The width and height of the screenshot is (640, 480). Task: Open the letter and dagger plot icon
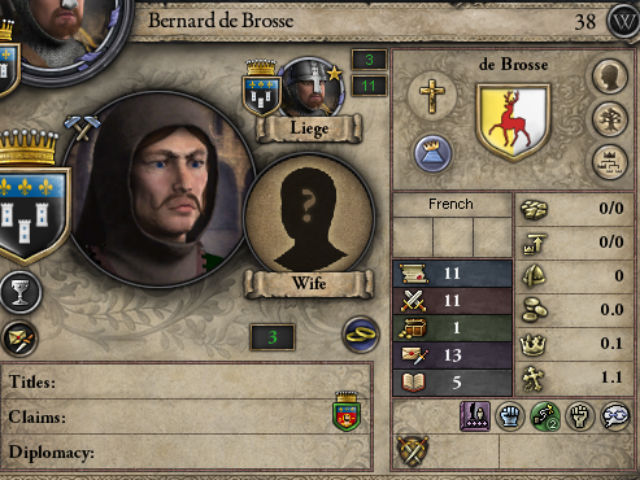tap(20, 339)
